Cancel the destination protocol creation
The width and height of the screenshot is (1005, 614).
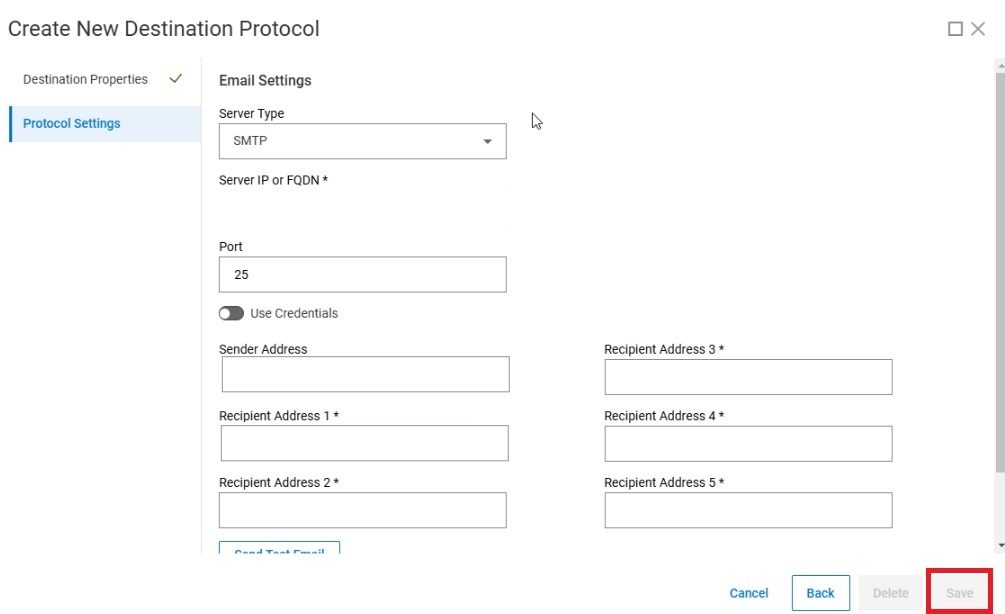click(x=748, y=592)
